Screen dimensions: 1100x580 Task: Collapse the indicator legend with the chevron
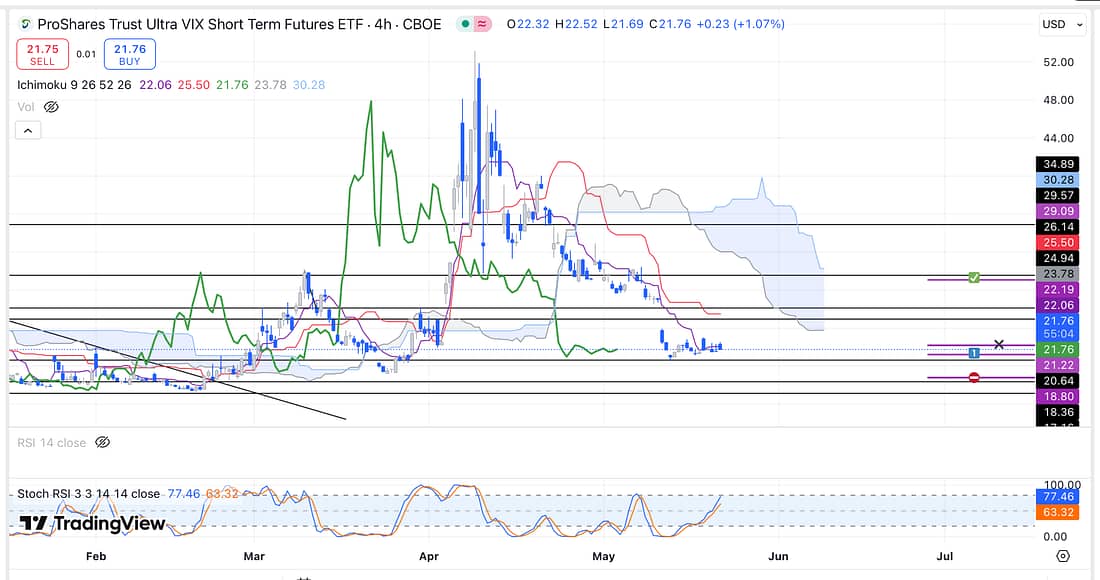tap(28, 130)
